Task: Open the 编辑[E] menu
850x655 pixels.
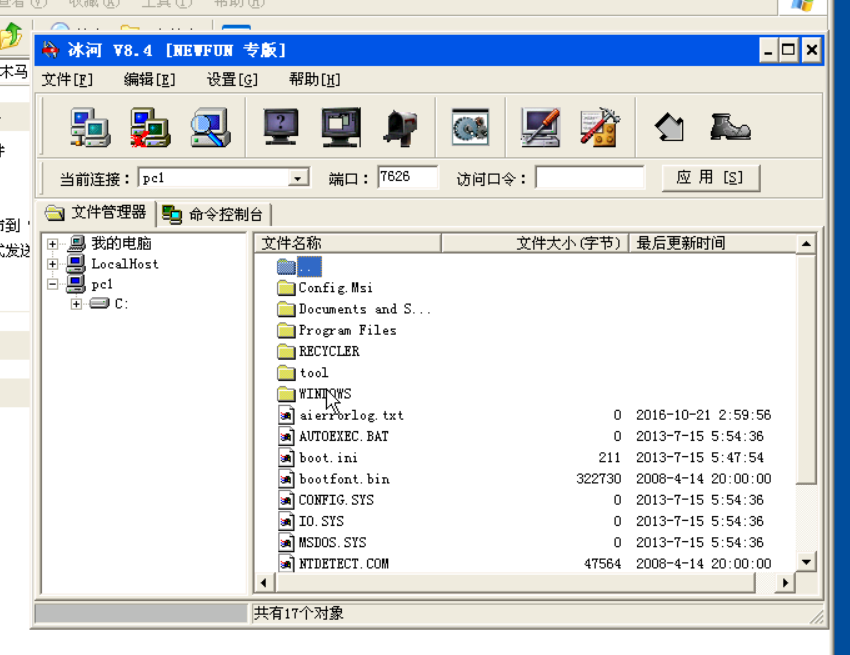Action: (x=150, y=80)
